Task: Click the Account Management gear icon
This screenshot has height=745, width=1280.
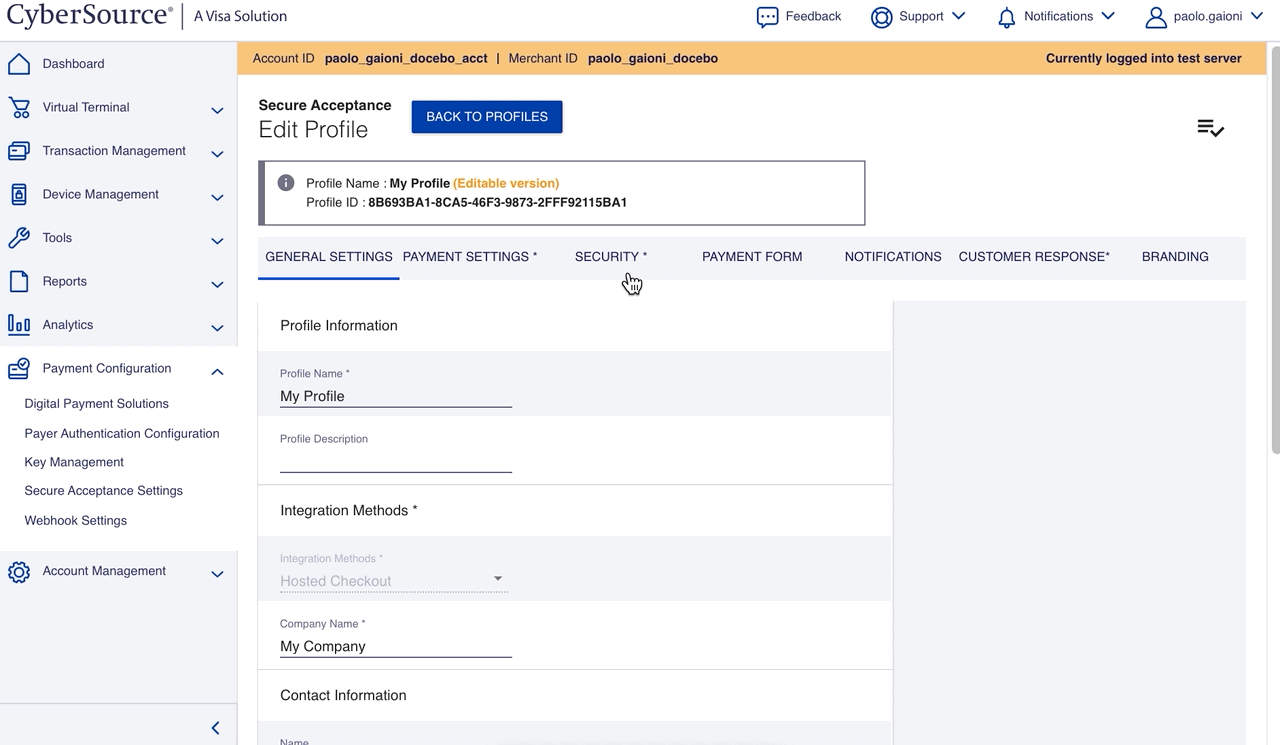Action: pyautogui.click(x=18, y=572)
